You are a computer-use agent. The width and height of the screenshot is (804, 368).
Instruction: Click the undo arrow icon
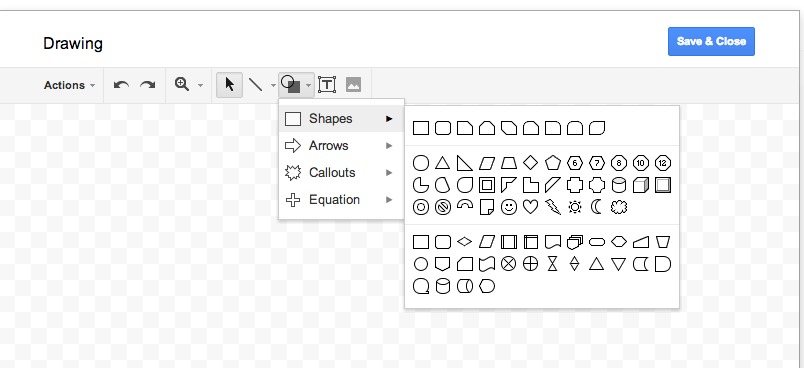pos(121,85)
